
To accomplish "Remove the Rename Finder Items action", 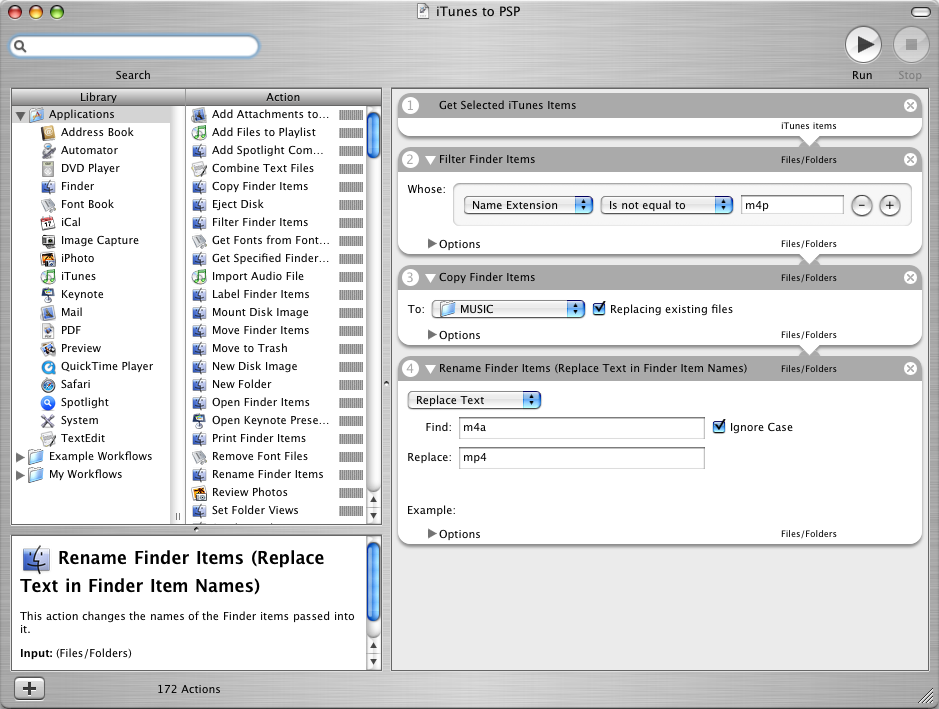I will point(910,368).
